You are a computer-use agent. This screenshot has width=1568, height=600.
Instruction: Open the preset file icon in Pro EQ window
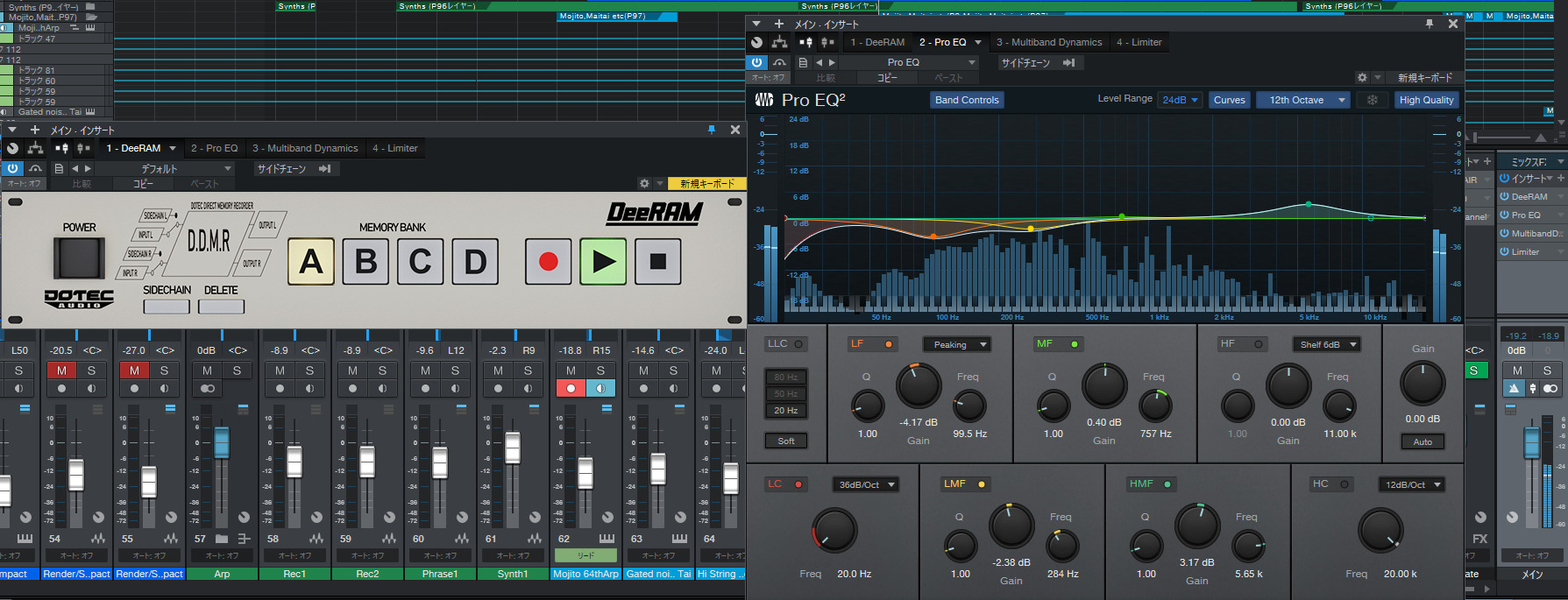(803, 62)
